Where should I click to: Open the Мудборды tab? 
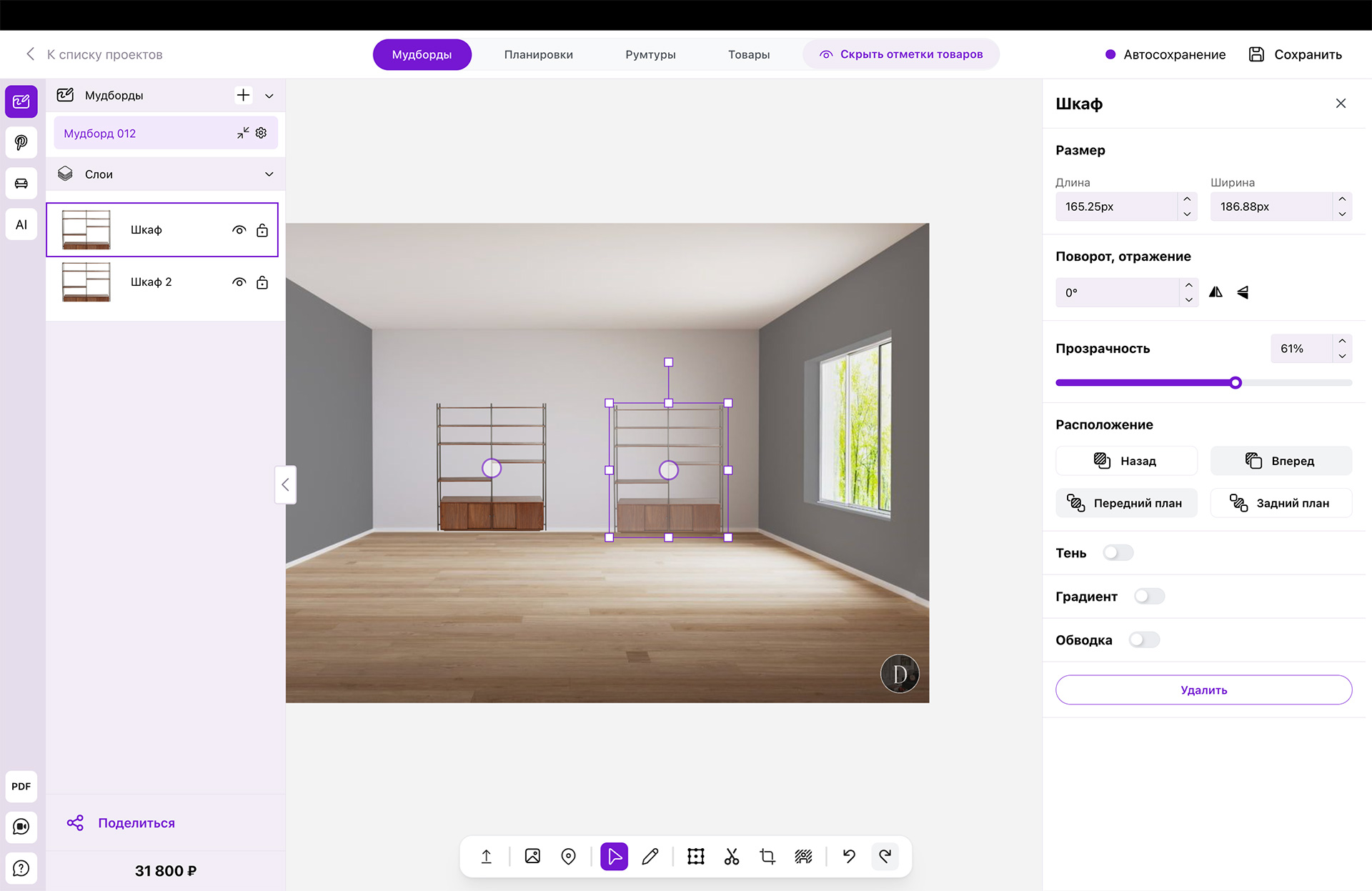click(x=422, y=54)
